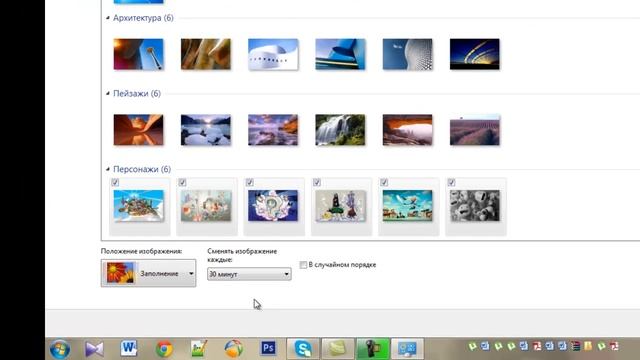Uncheck the question-mark swirl wallpaper checkbox
Image resolution: width=640 pixels, height=360 pixels.
pyautogui.click(x=250, y=182)
